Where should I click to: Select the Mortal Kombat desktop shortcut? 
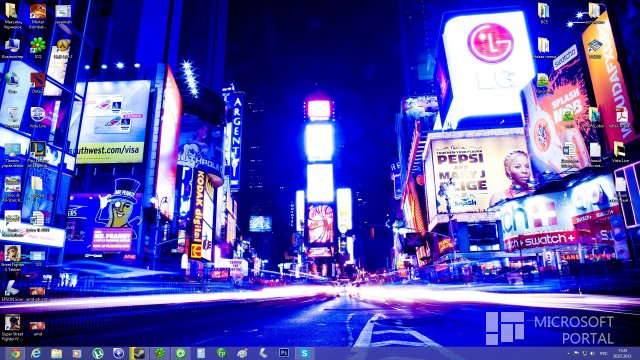point(38,16)
